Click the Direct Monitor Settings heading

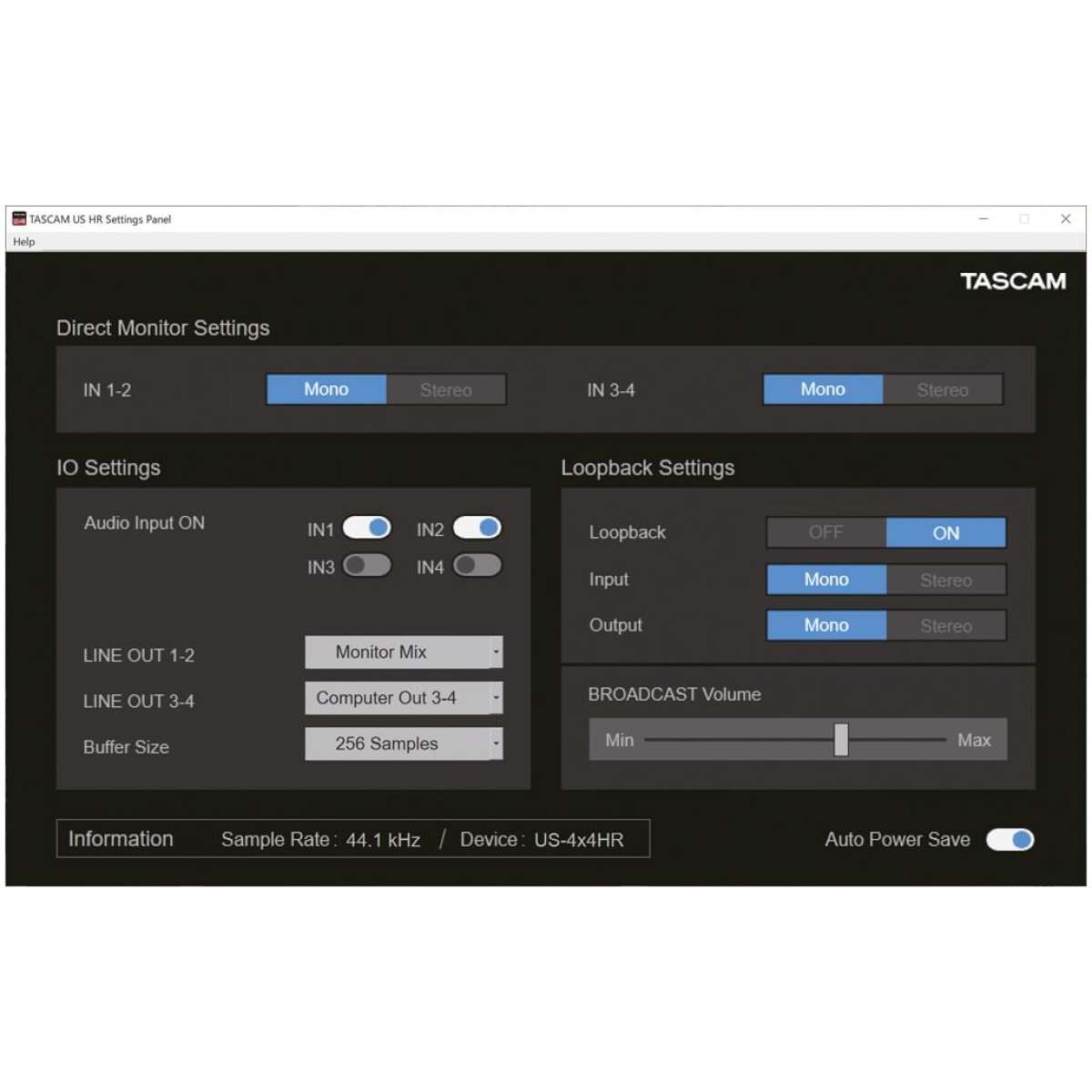[x=163, y=328]
